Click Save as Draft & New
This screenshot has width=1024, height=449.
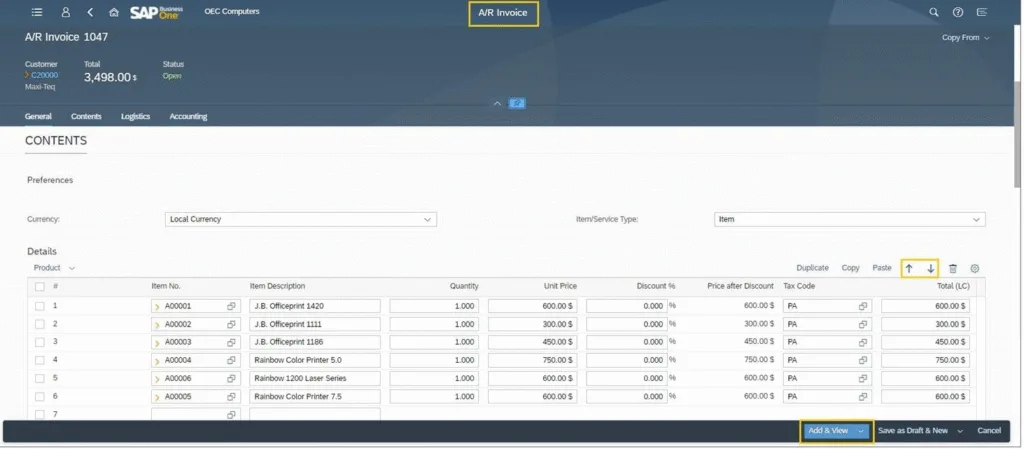coord(912,431)
